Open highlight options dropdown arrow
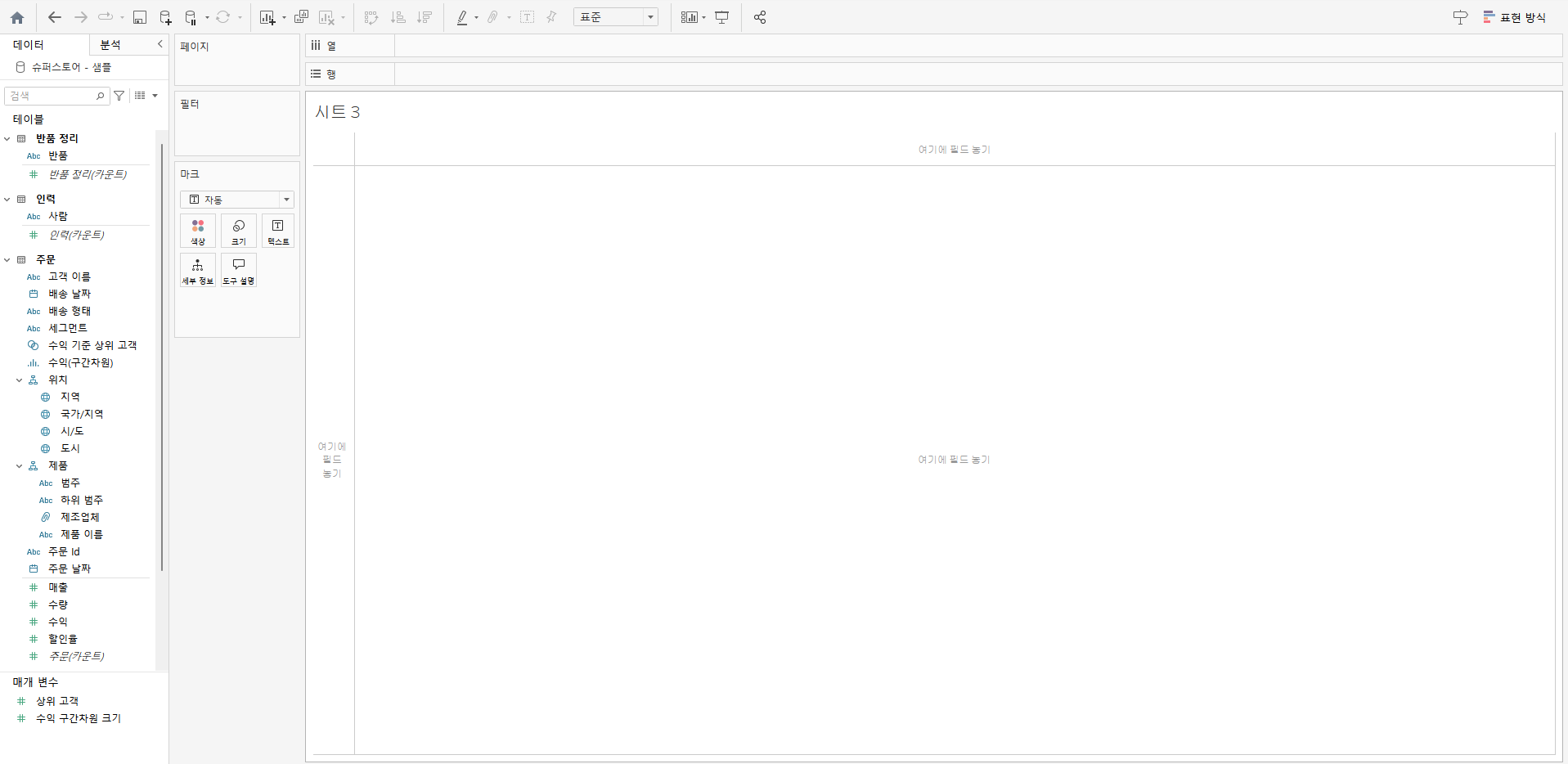Image resolution: width=1568 pixels, height=764 pixels. pyautogui.click(x=476, y=17)
